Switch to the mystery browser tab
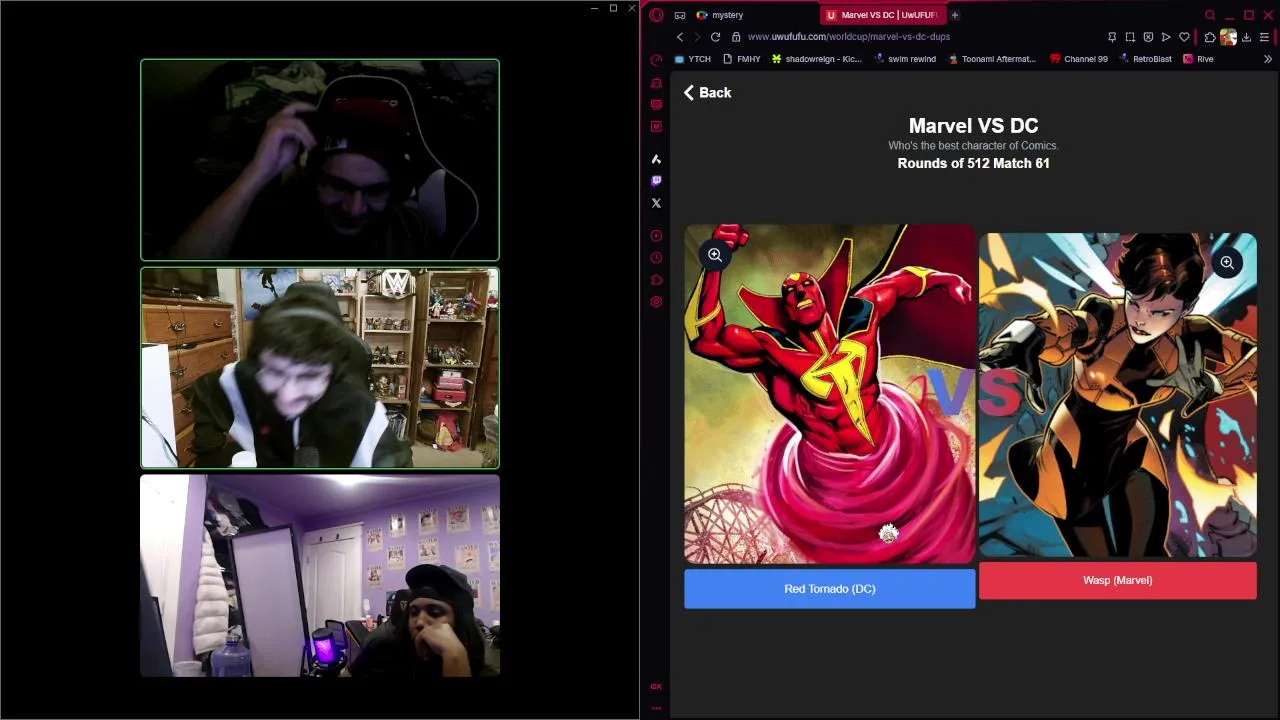The image size is (1280, 720). point(727,15)
